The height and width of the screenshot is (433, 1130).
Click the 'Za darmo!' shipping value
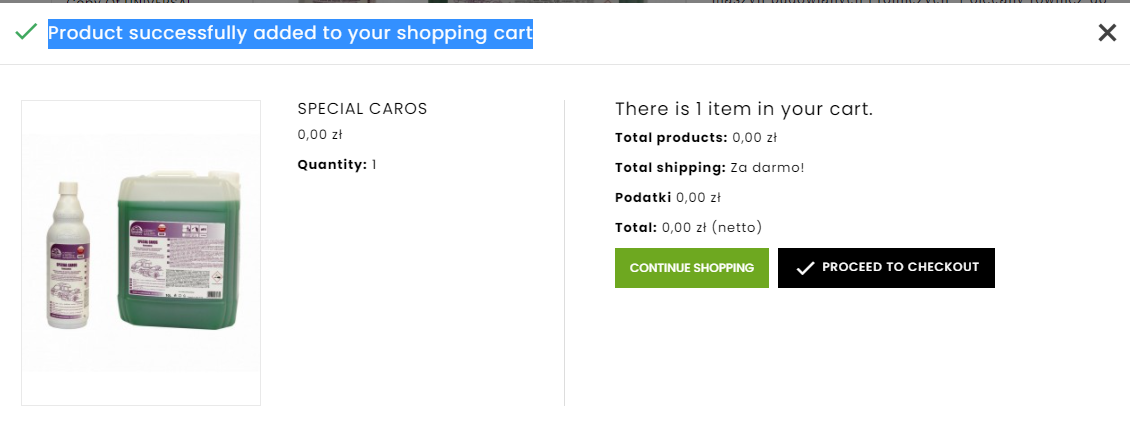pyautogui.click(x=767, y=168)
